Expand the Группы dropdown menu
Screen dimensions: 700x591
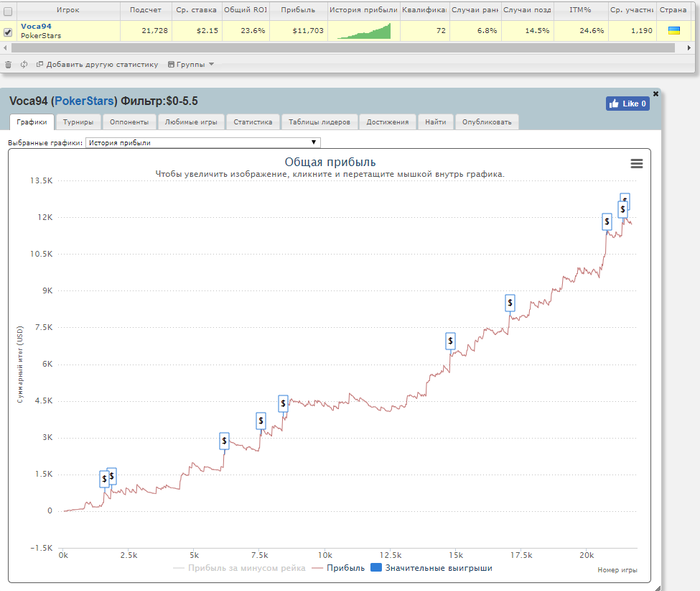(x=191, y=64)
